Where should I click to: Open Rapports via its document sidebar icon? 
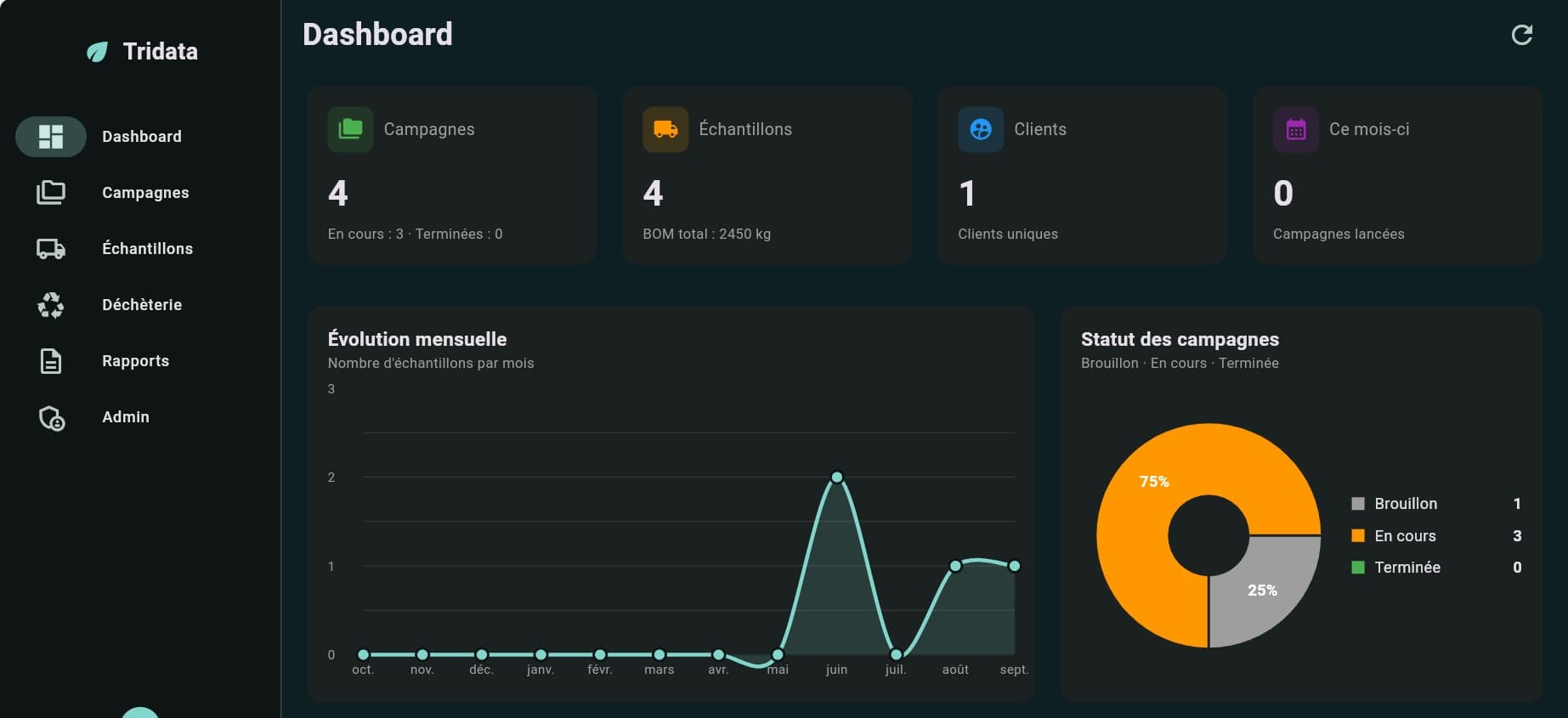51,361
